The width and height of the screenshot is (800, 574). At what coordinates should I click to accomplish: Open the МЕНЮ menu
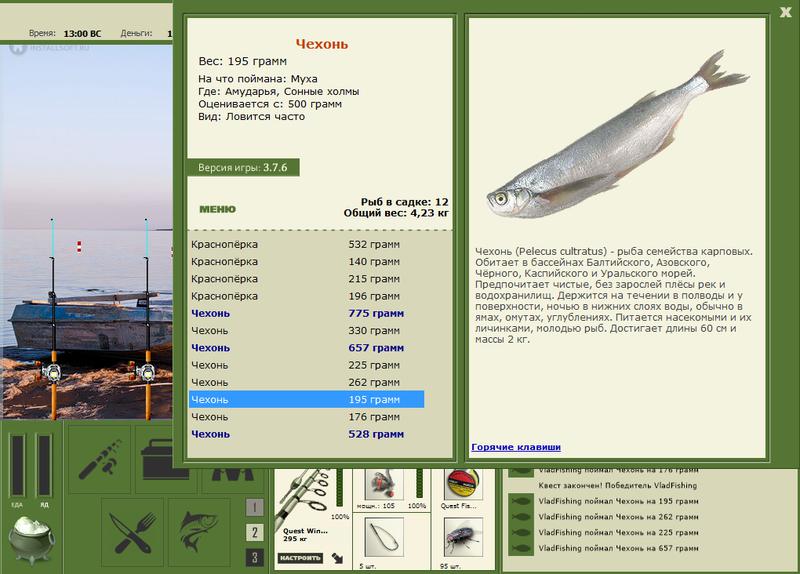217,209
